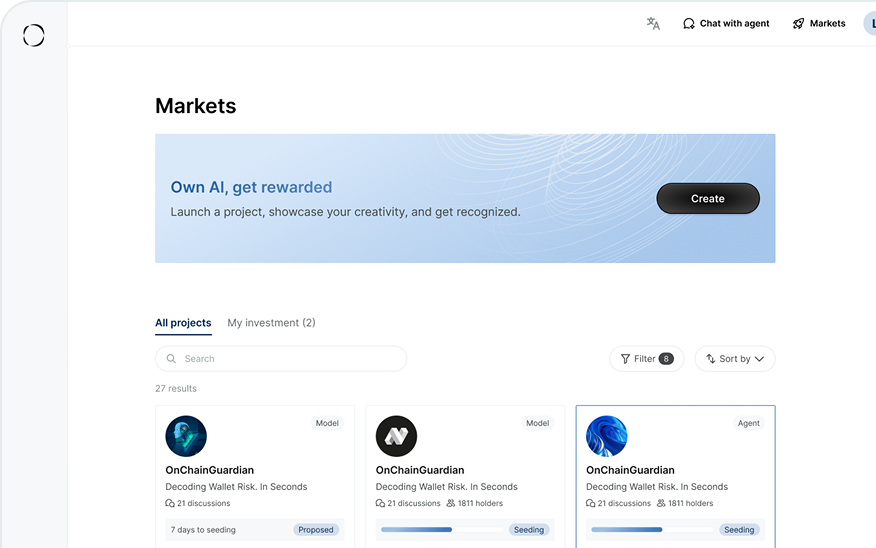Image resolution: width=876 pixels, height=548 pixels.
Task: Click the Agent tag on third card
Action: pos(749,423)
